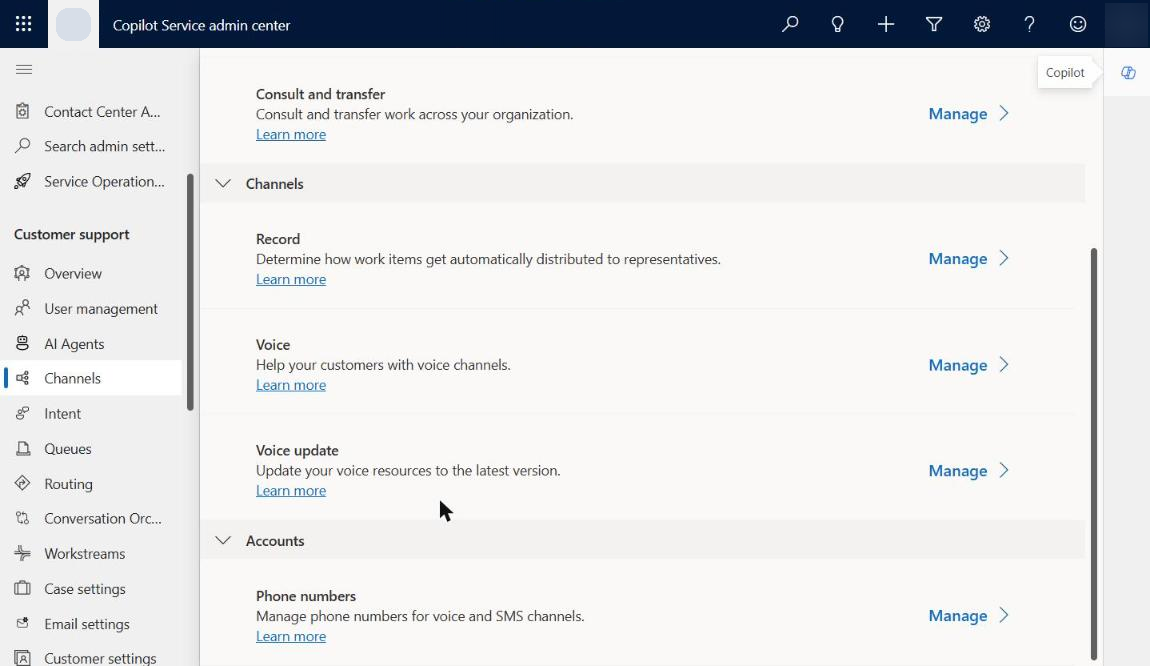Open the lightbulb assistant icon
Image resolution: width=1150 pixels, height=666 pixels.
[x=838, y=24]
